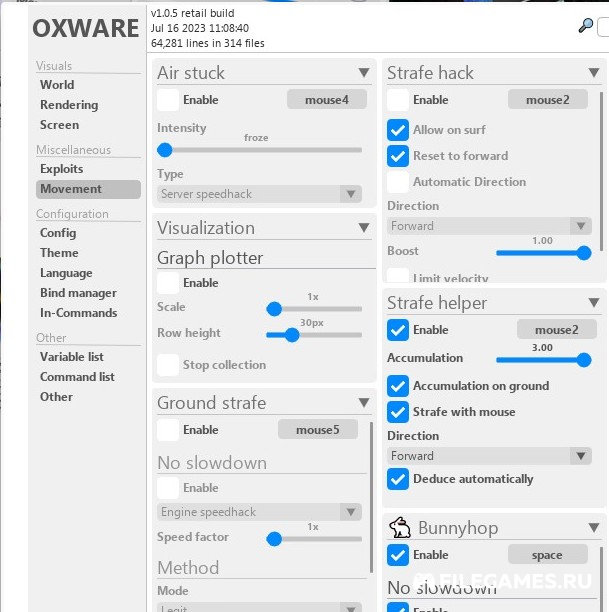
Task: Click the 'v1.0.5 retail build' text
Action: 192,13
